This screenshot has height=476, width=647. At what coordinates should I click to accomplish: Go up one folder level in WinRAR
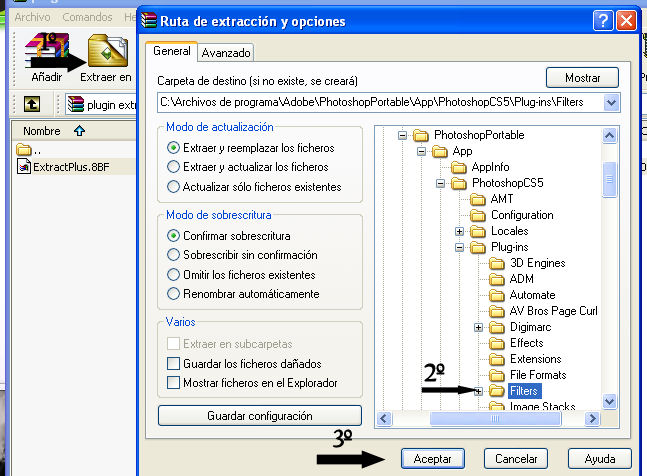(x=32, y=104)
